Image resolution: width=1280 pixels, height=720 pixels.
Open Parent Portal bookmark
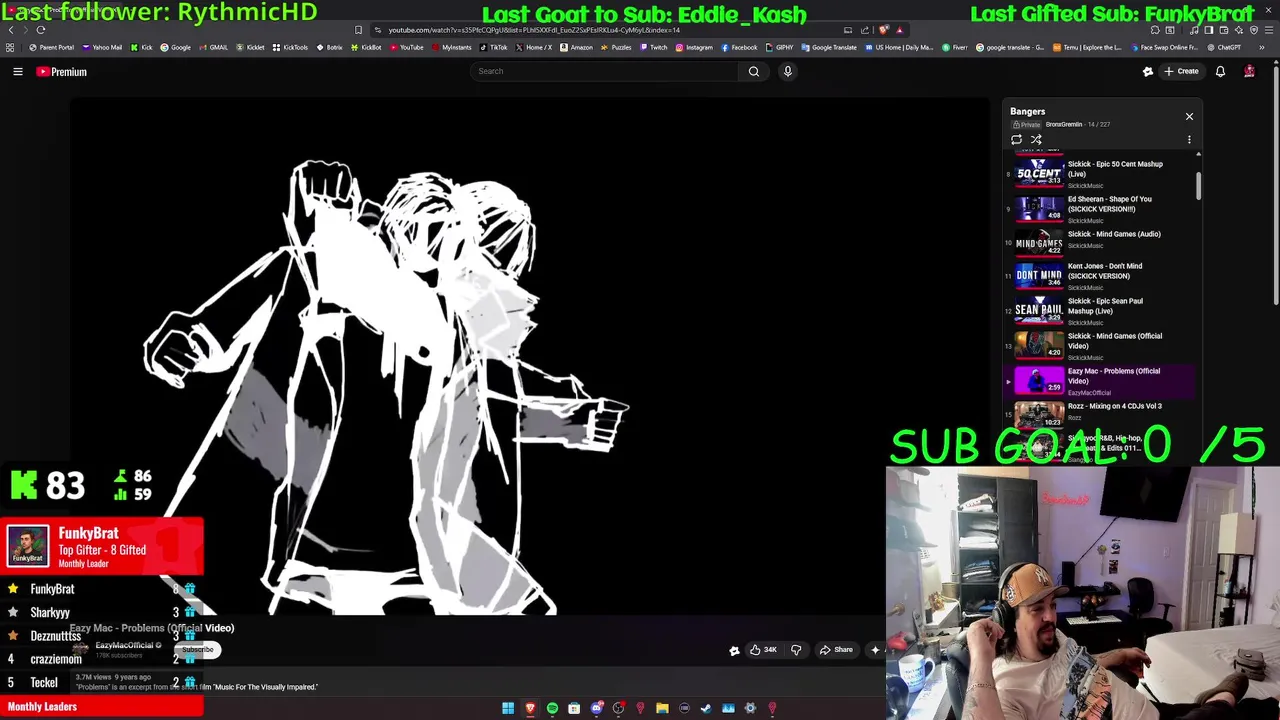click(x=52, y=47)
